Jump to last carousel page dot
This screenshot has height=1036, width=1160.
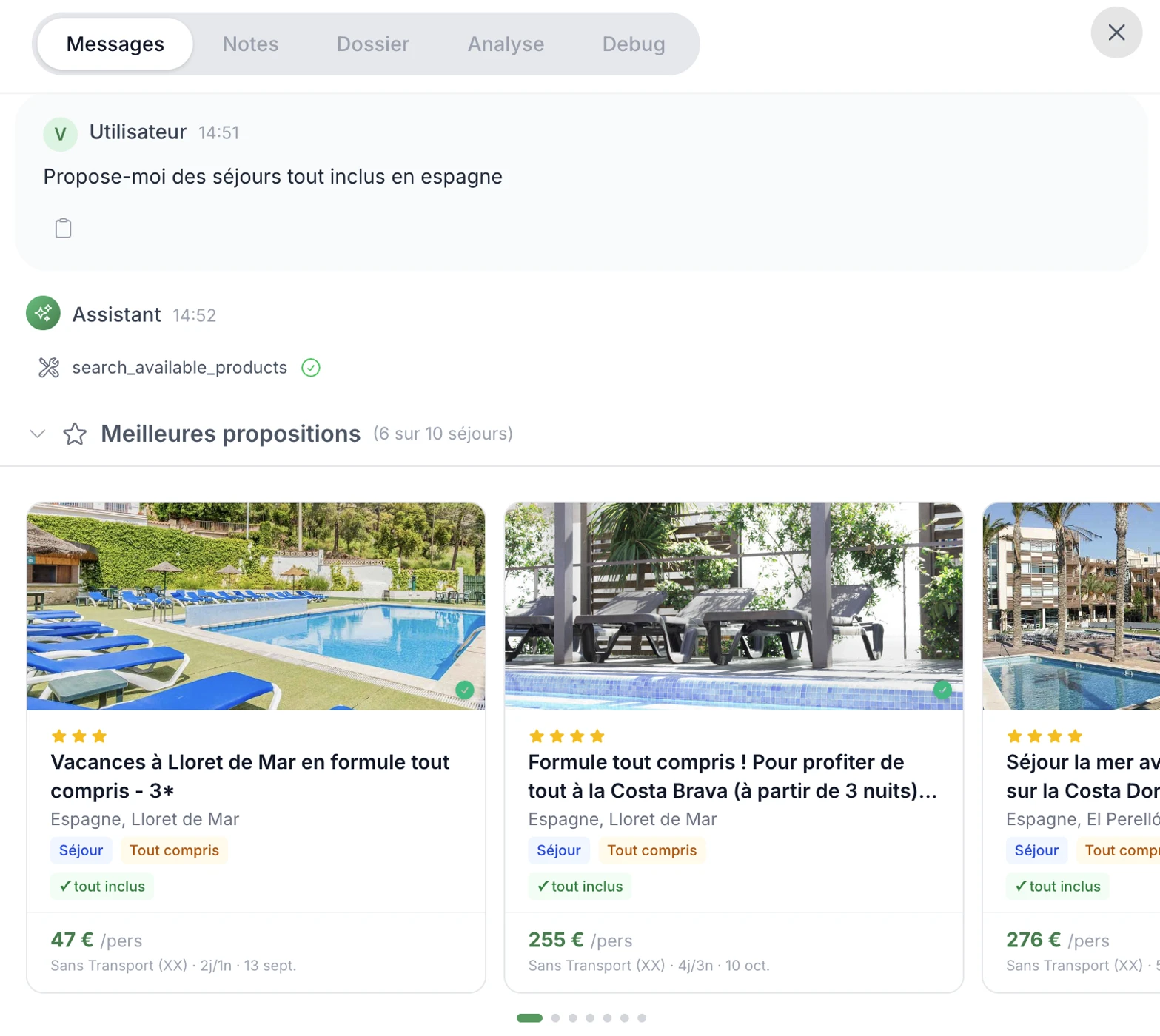click(642, 1018)
